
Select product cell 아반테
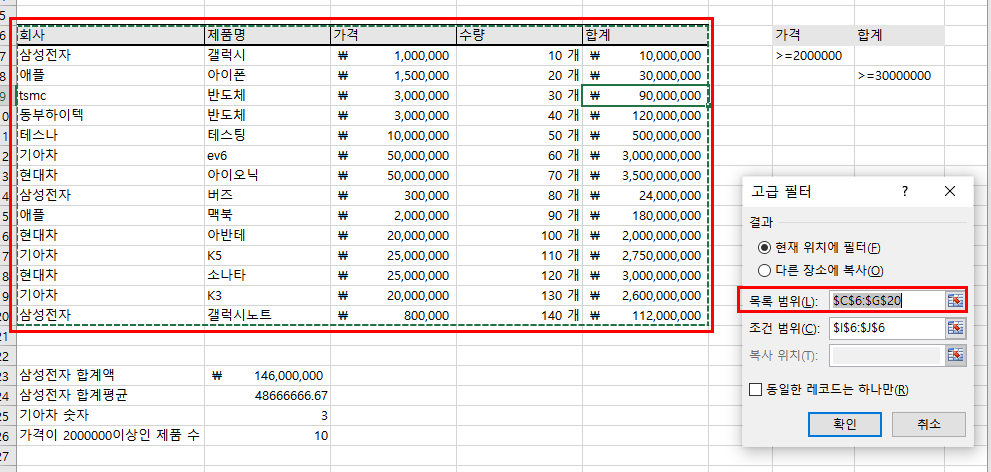(267, 237)
